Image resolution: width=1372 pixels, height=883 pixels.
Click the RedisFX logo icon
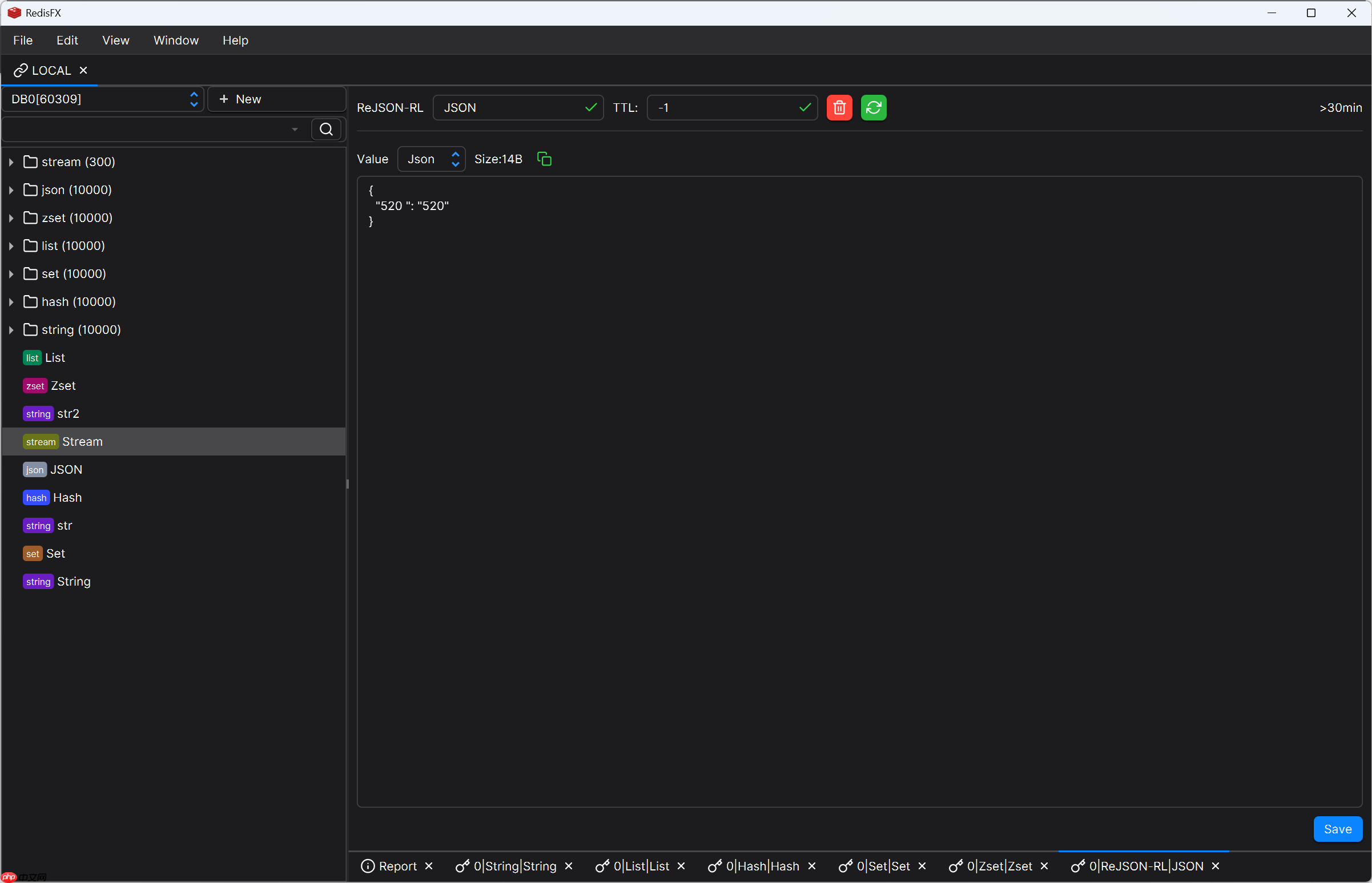pyautogui.click(x=14, y=13)
